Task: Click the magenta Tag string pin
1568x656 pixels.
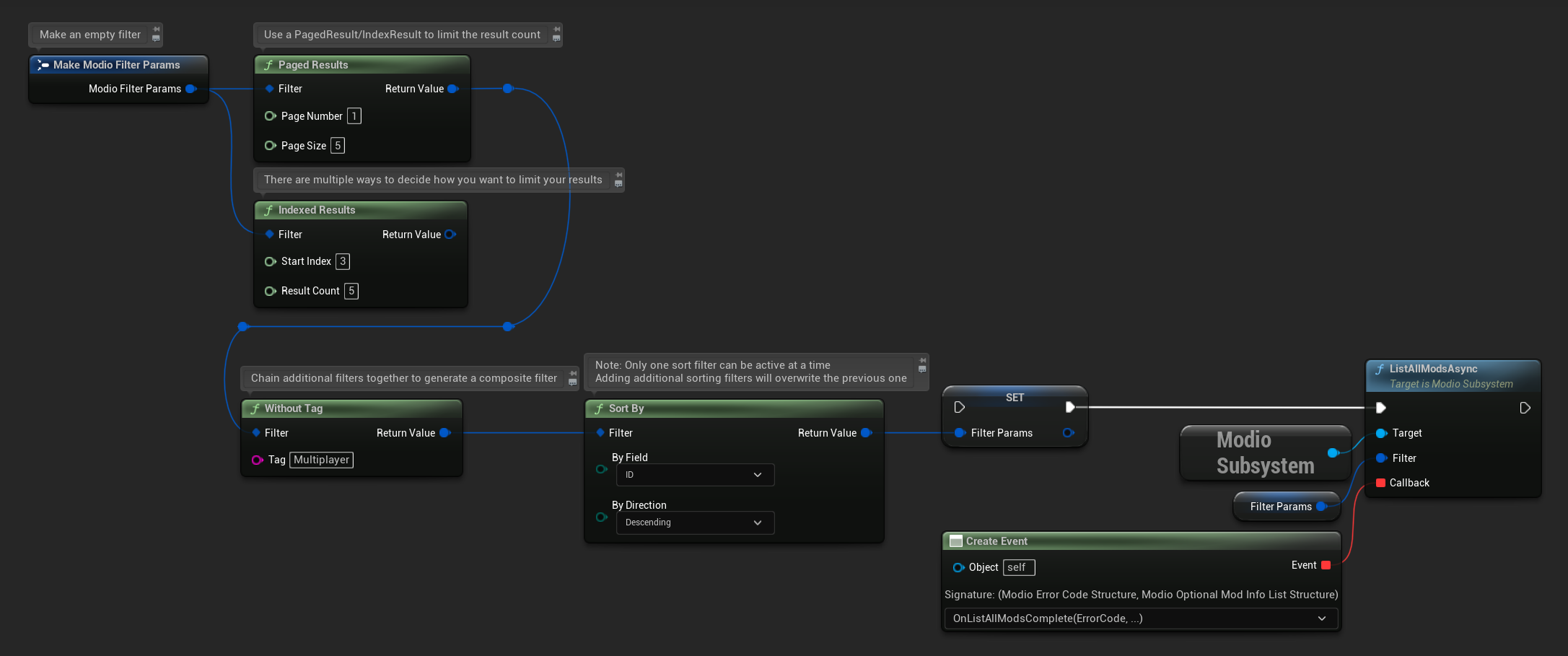Action: click(x=257, y=460)
